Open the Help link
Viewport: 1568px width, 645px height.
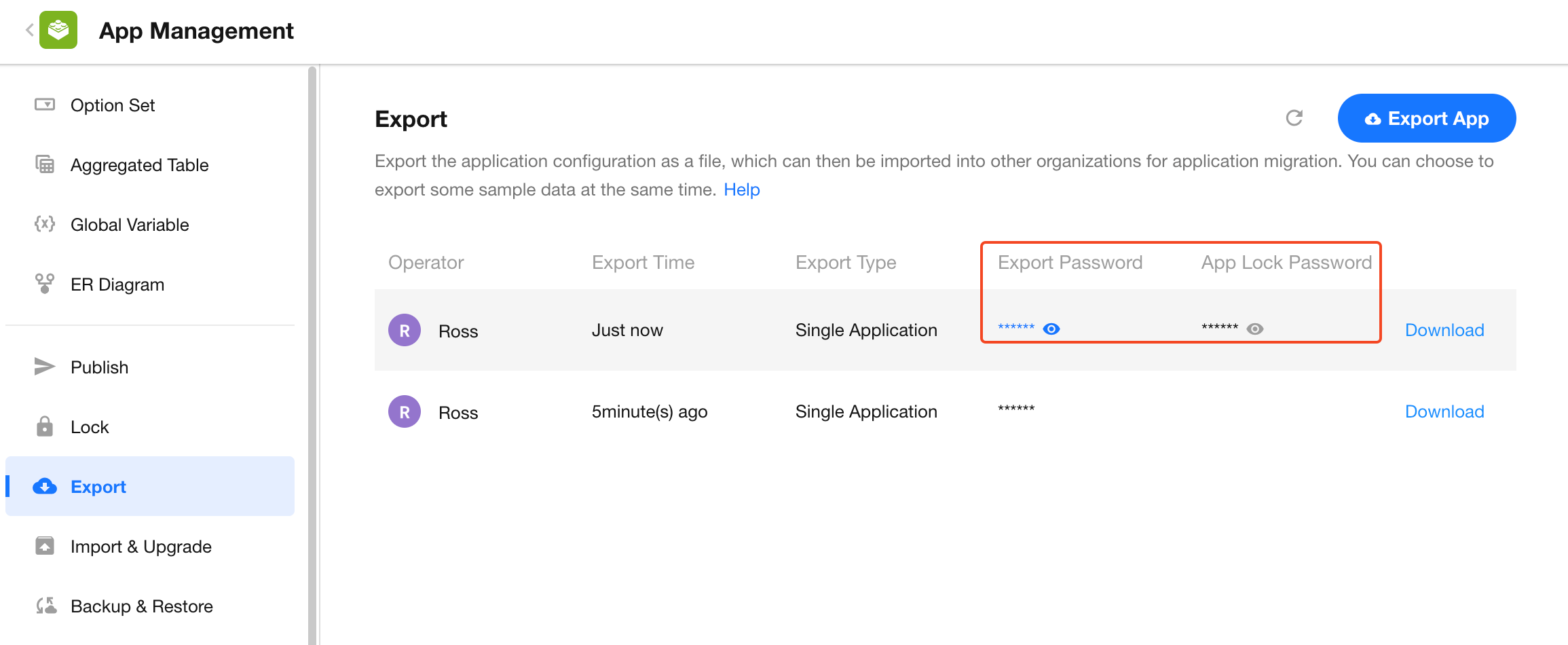point(741,190)
